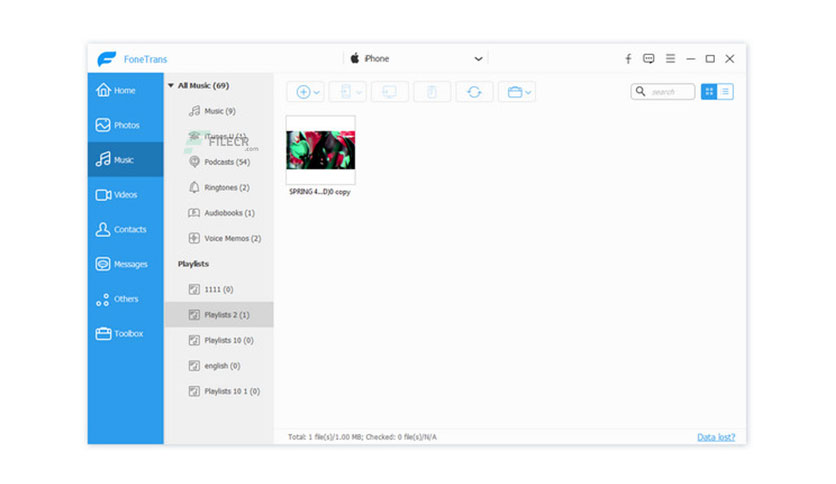Image resolution: width=836 pixels, height=484 pixels.
Task: Select Ringtones (2) category
Action: (x=219, y=187)
